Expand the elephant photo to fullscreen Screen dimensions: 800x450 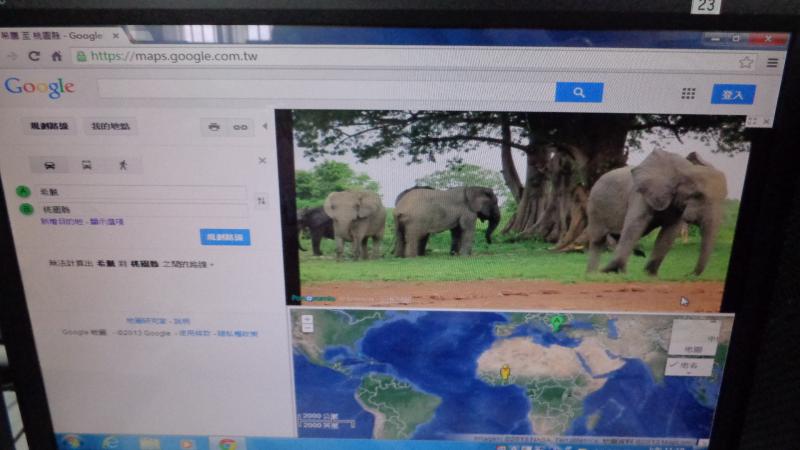[753, 121]
